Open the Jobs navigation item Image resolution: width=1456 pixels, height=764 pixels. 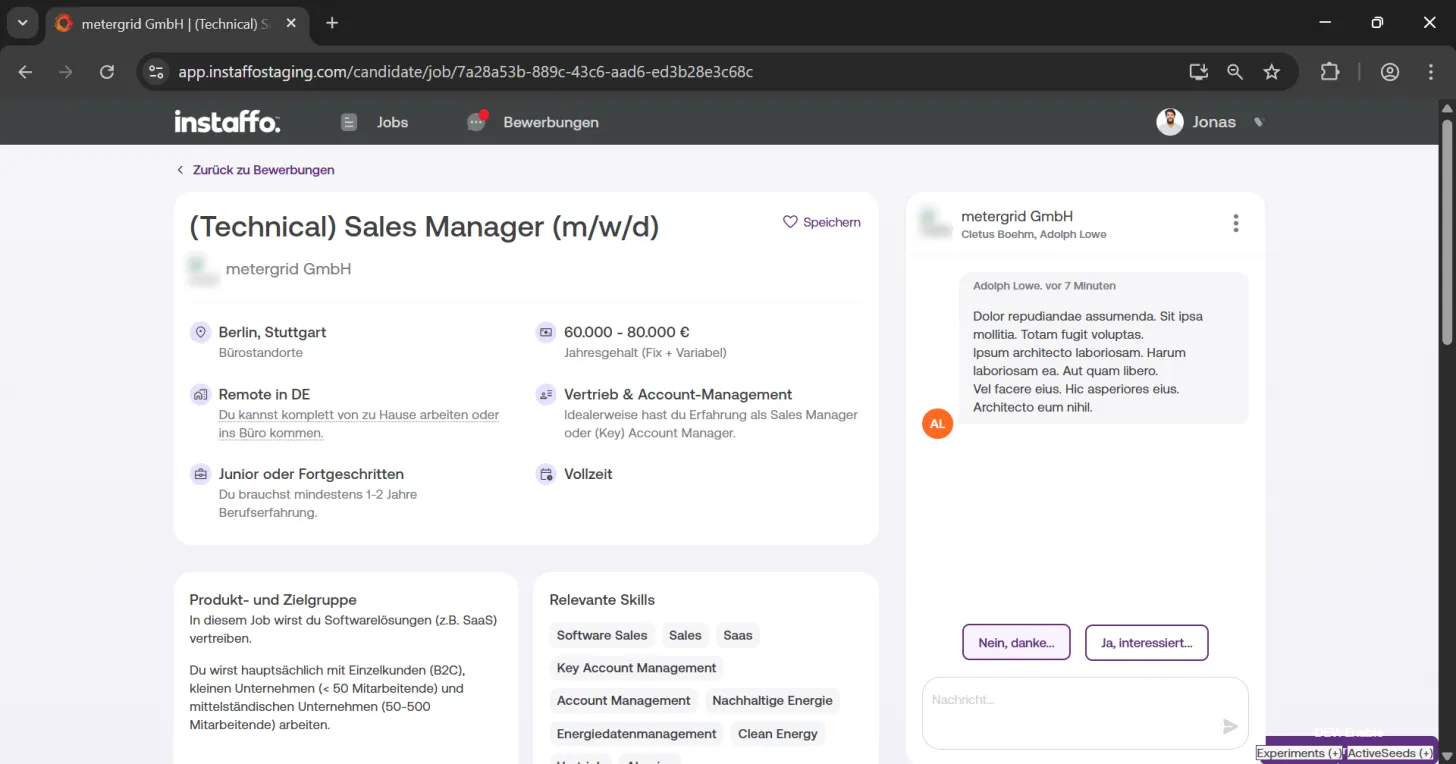point(375,122)
